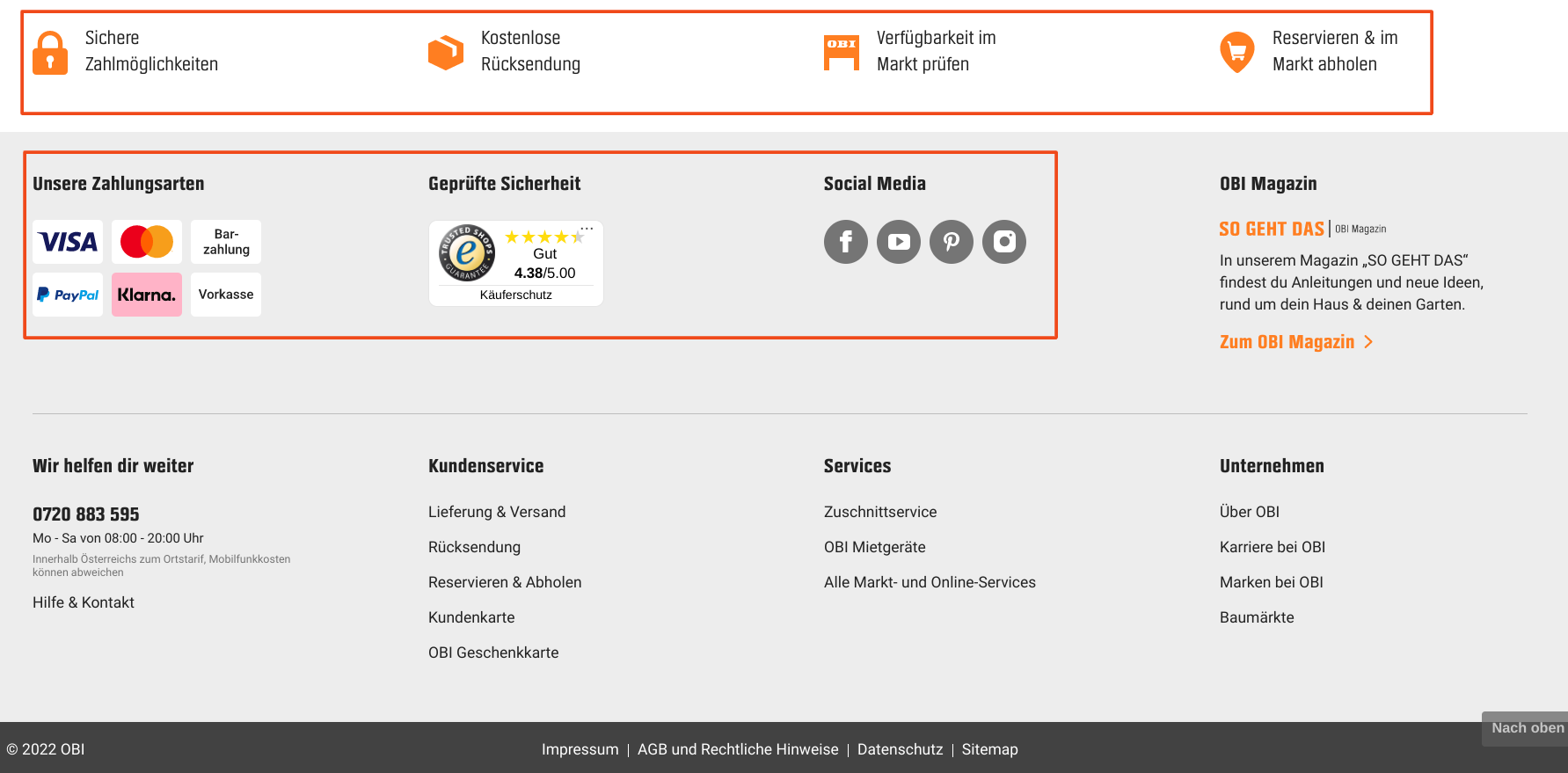Image resolution: width=1568 pixels, height=773 pixels.
Task: Click the orange lock icon for Sichere Zahlmöglichkeiten
Action: [50, 52]
